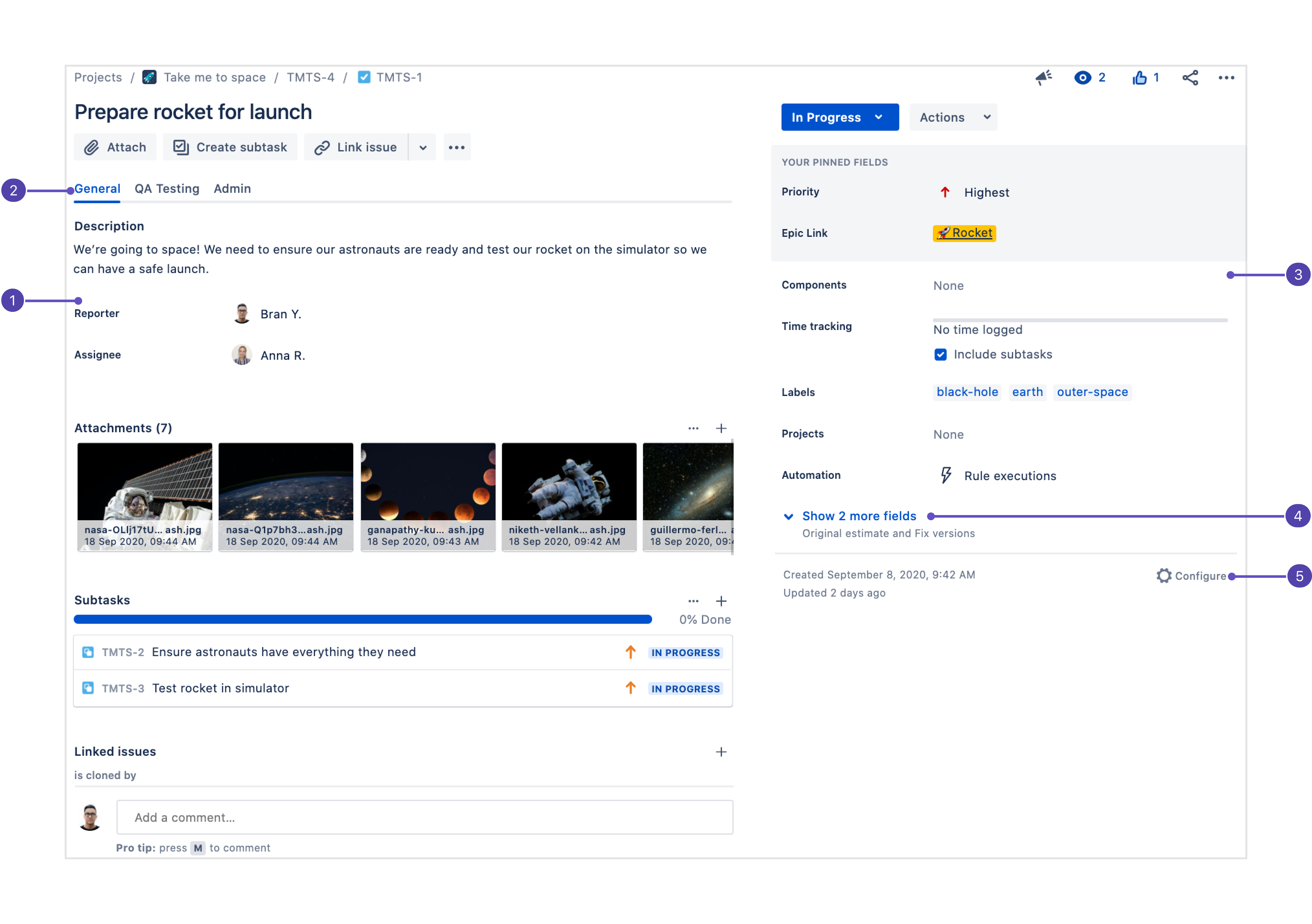Open the Actions dropdown

click(953, 117)
